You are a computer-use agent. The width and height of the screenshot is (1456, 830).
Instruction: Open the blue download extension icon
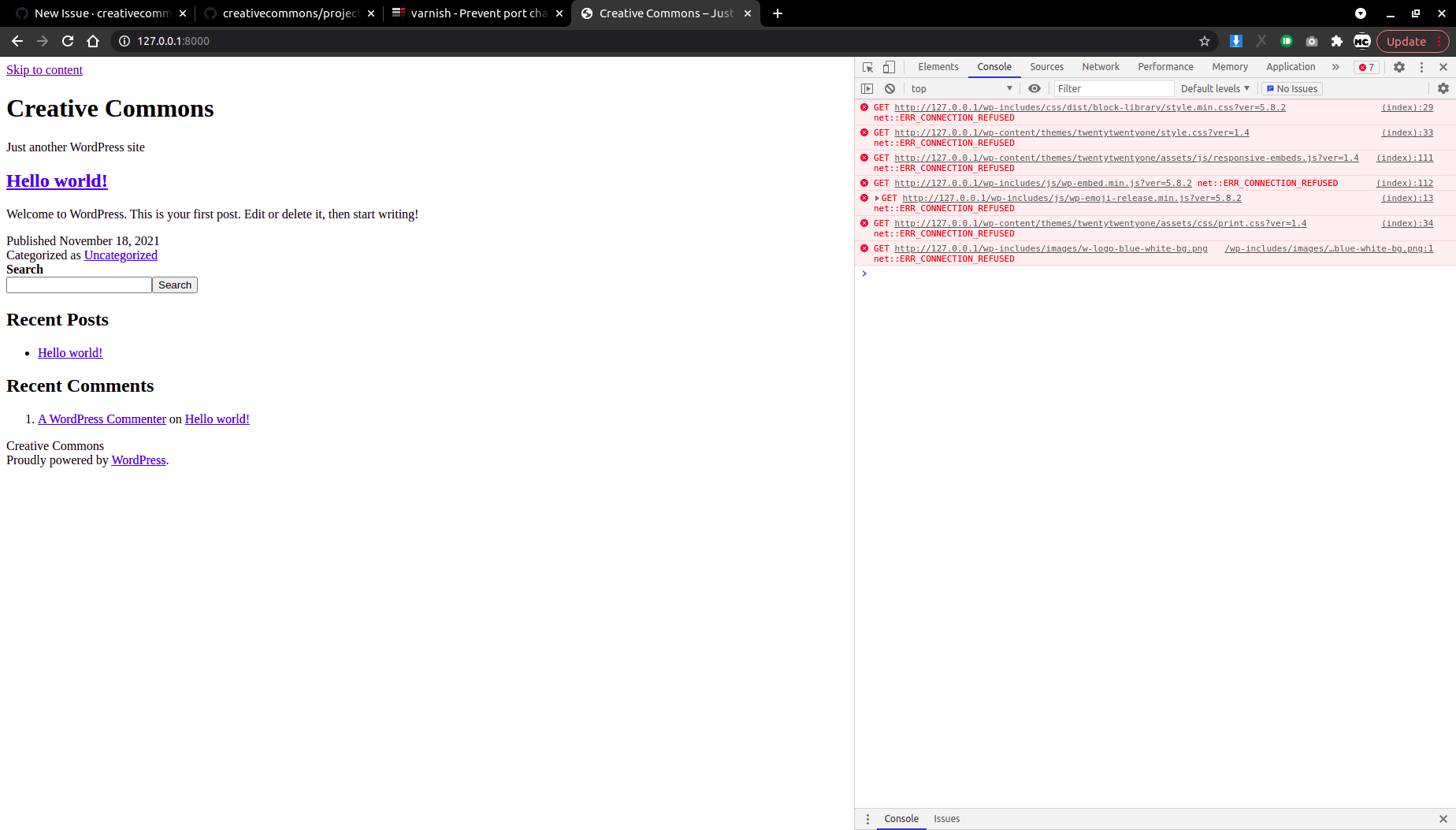click(1236, 41)
